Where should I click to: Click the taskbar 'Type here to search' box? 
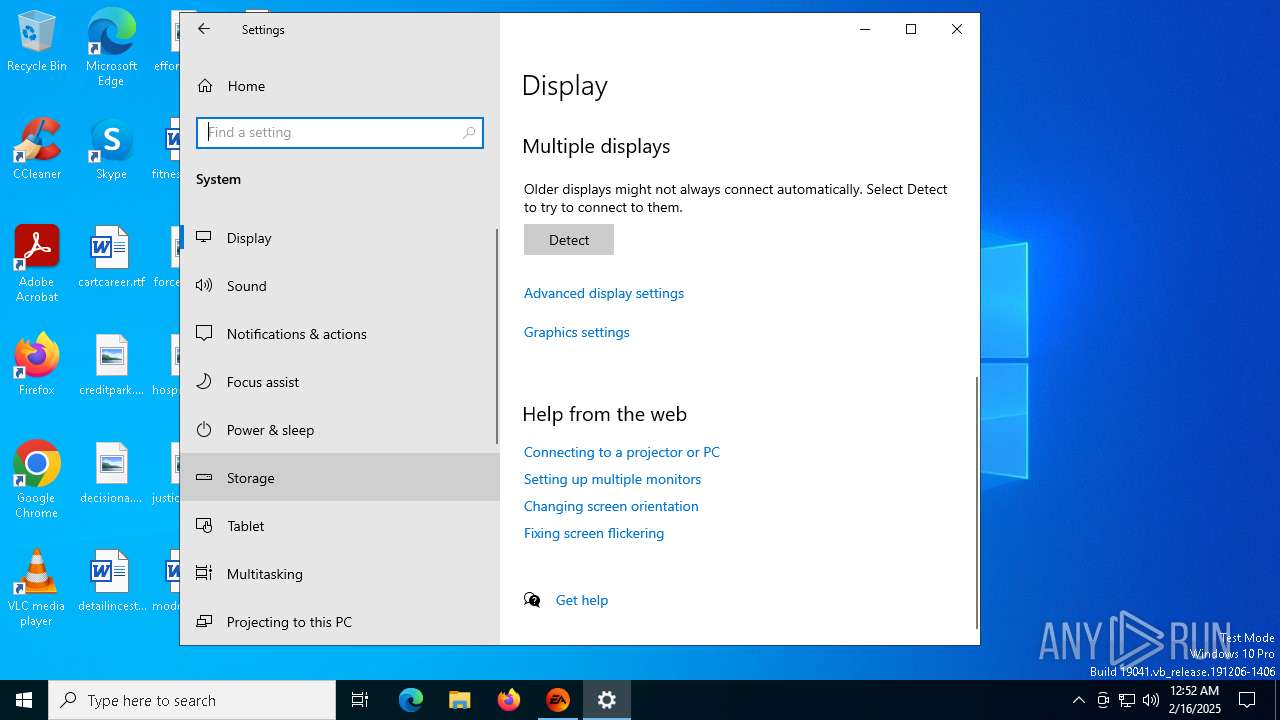click(192, 700)
